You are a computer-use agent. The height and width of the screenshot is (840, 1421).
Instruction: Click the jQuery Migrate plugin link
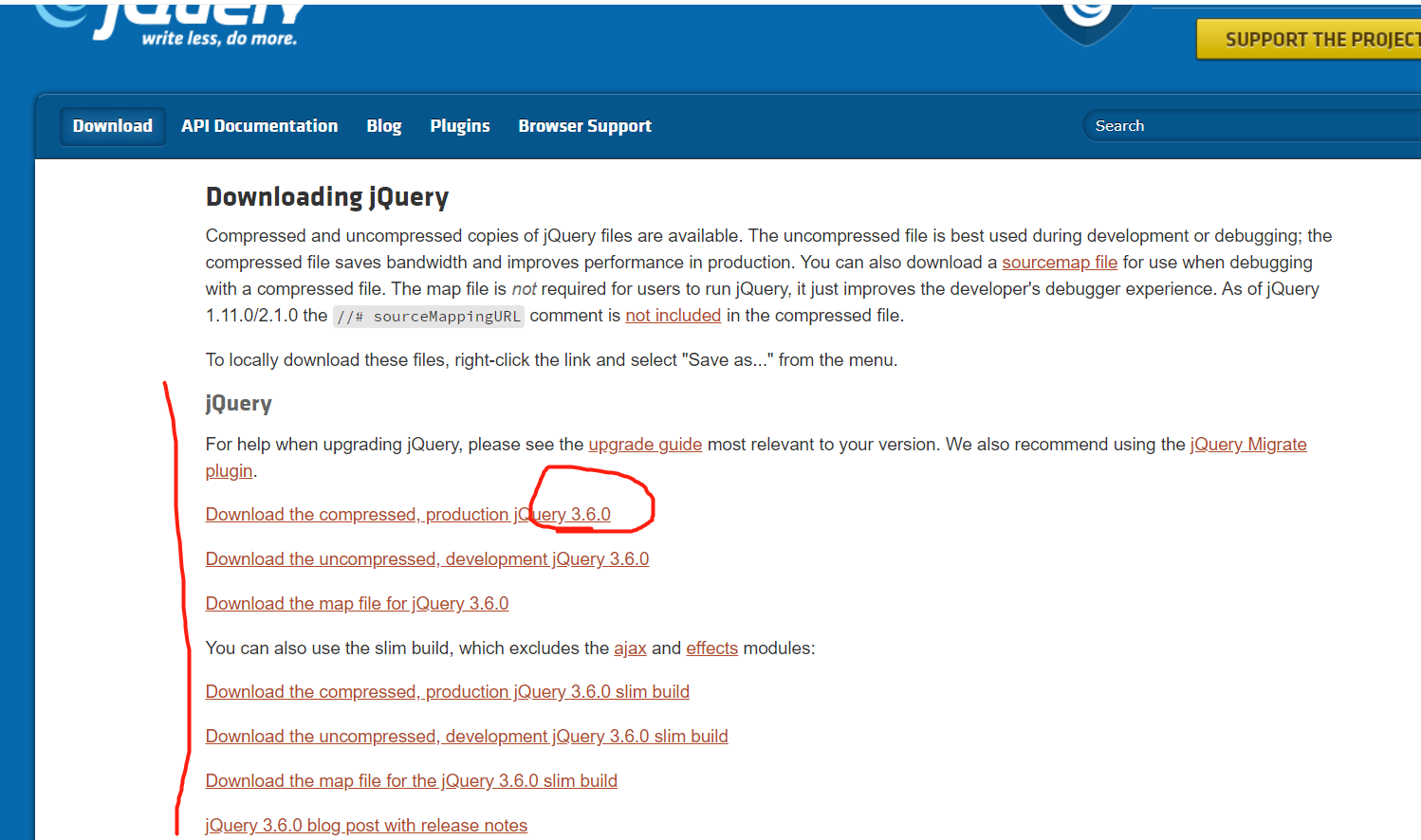click(1248, 444)
